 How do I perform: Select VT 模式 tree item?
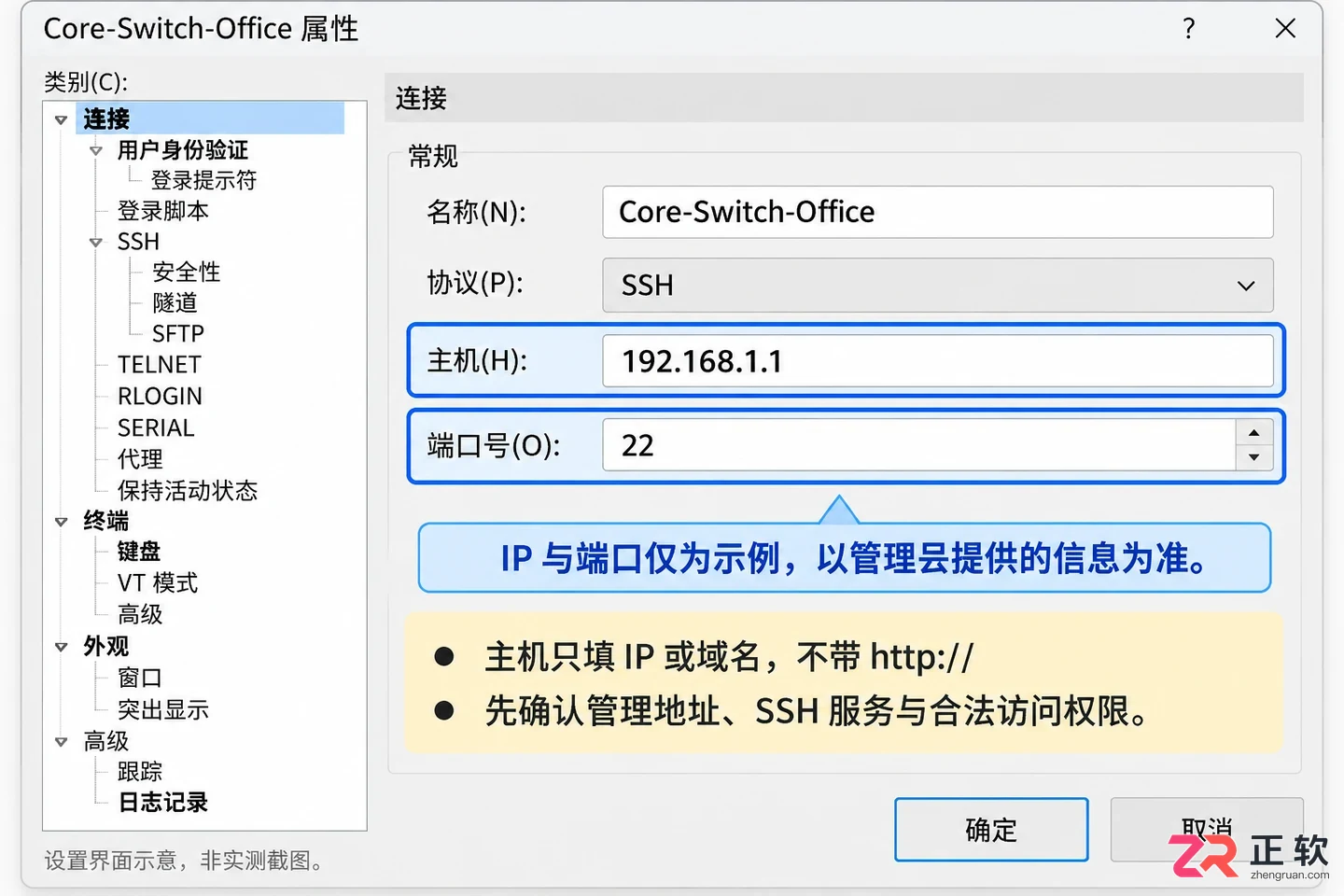coord(158,583)
